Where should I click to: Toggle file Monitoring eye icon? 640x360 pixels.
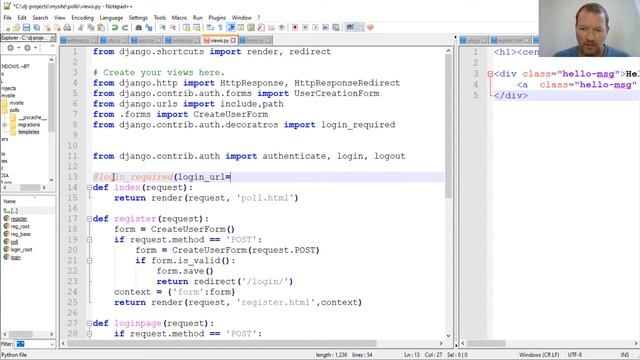281,27
